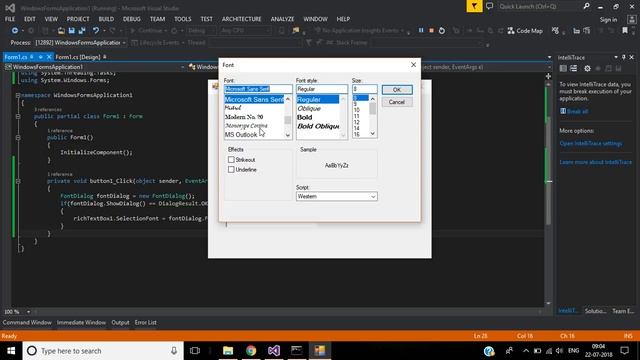Click the Undo arrow icon
This screenshot has height=360, width=640.
(96, 31)
